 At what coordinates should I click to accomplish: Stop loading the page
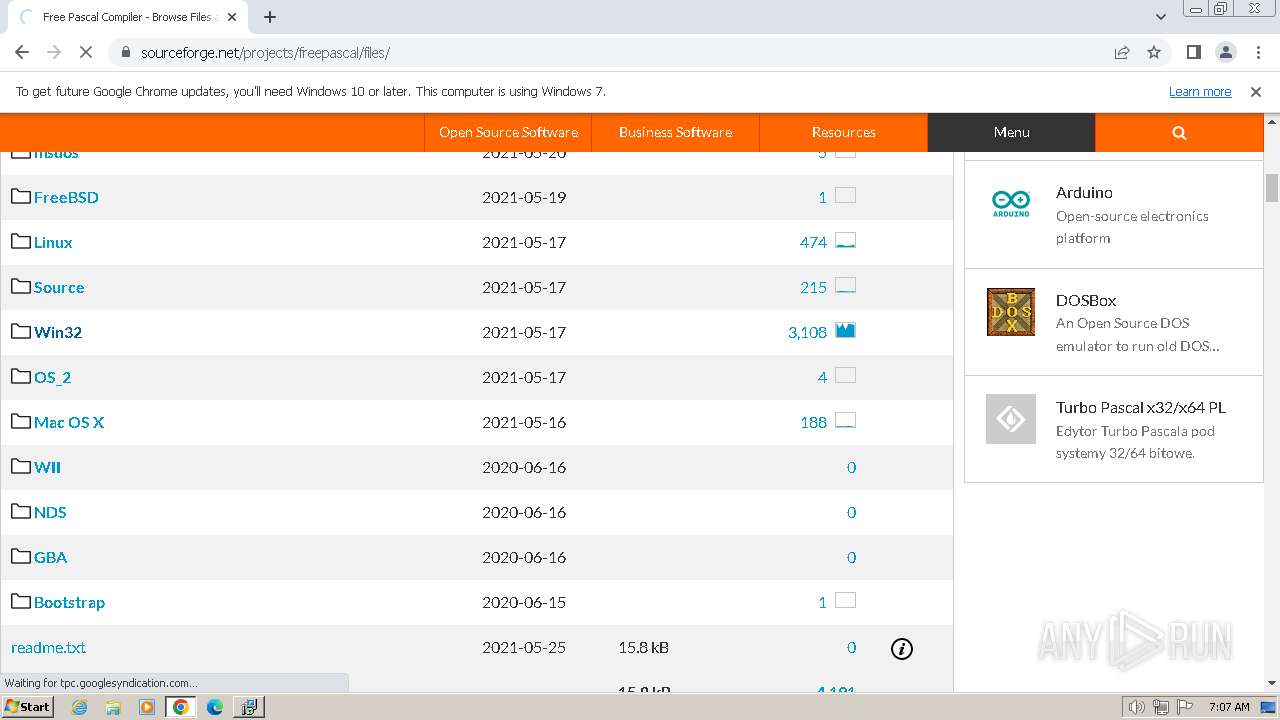point(86,52)
